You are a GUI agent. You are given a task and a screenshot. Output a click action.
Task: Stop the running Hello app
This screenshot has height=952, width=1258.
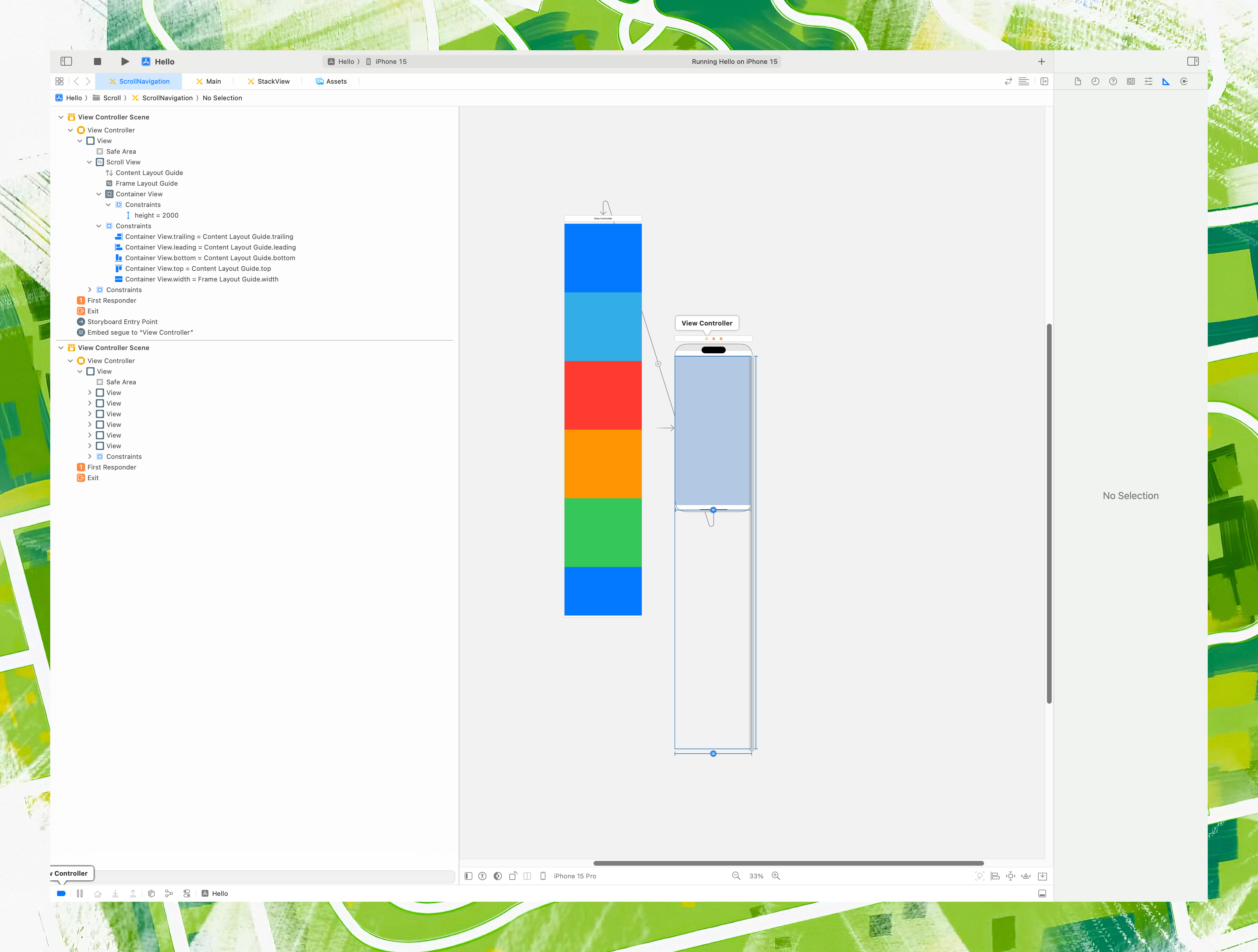pos(97,61)
